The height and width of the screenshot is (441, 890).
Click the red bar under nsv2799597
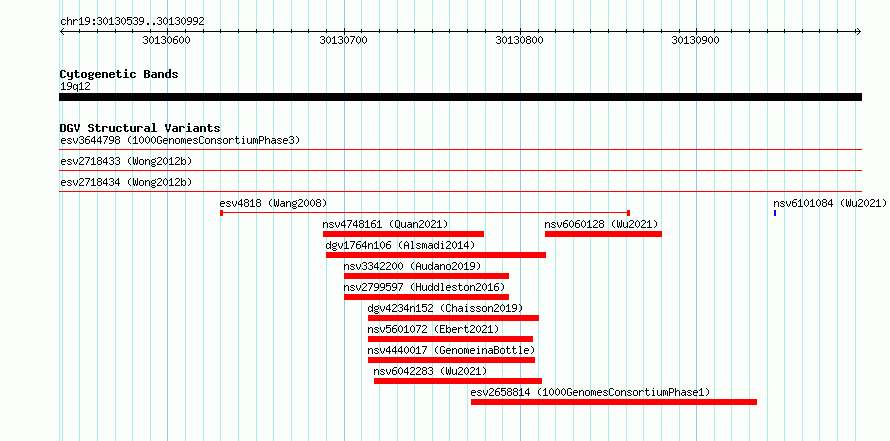coord(426,297)
